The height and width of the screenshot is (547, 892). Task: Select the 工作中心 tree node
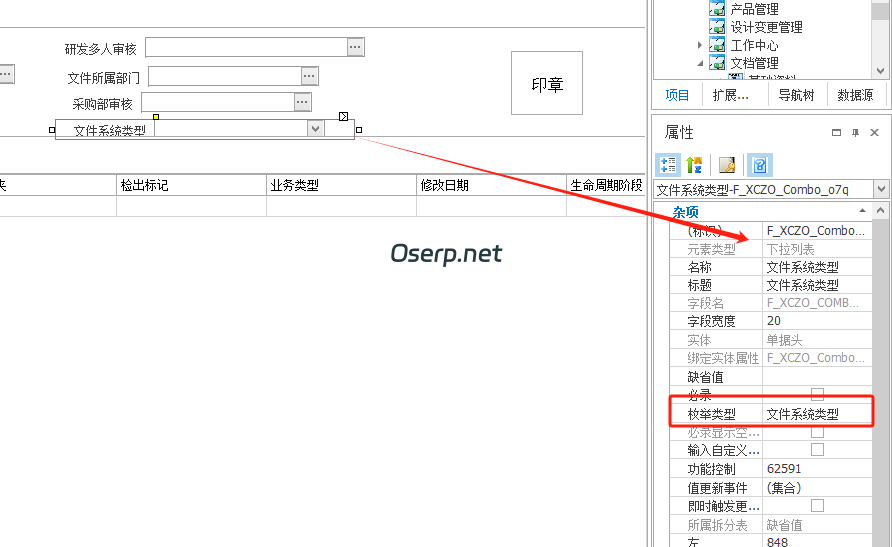point(754,45)
